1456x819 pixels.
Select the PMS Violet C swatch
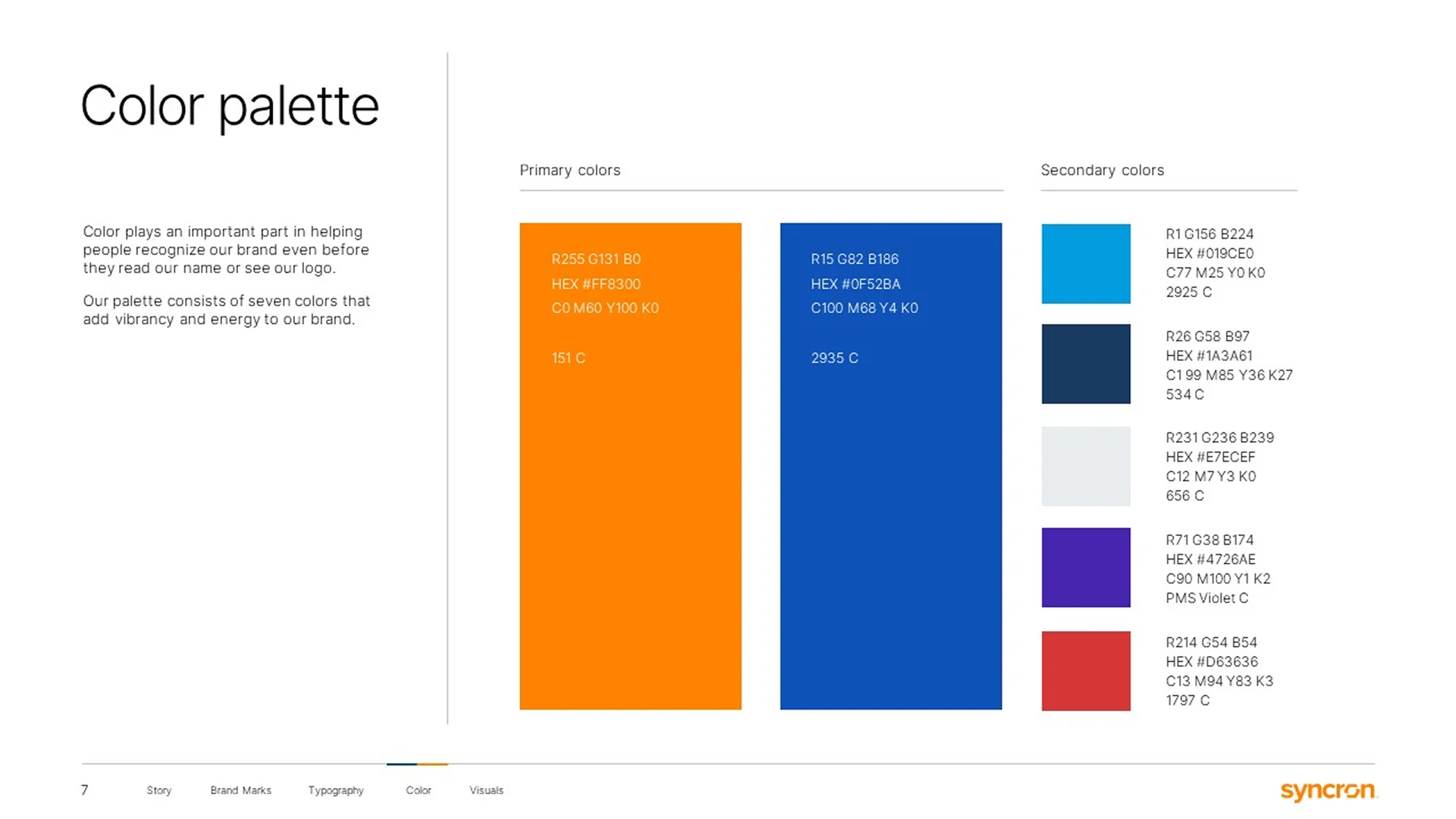pyautogui.click(x=1086, y=568)
